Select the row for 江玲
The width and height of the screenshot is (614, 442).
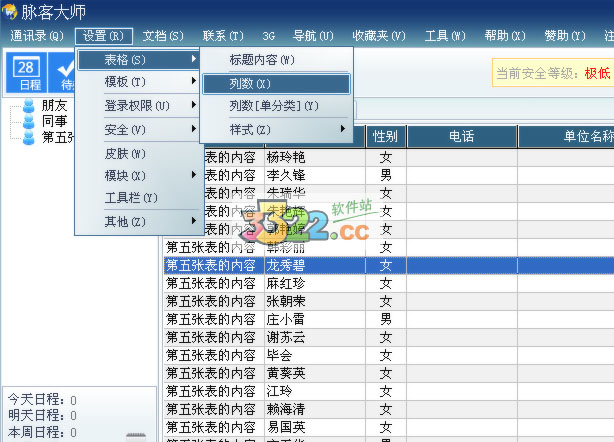pyautogui.click(x=388, y=391)
